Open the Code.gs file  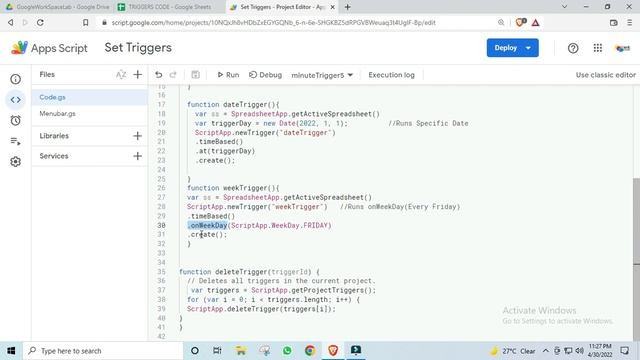89,97
